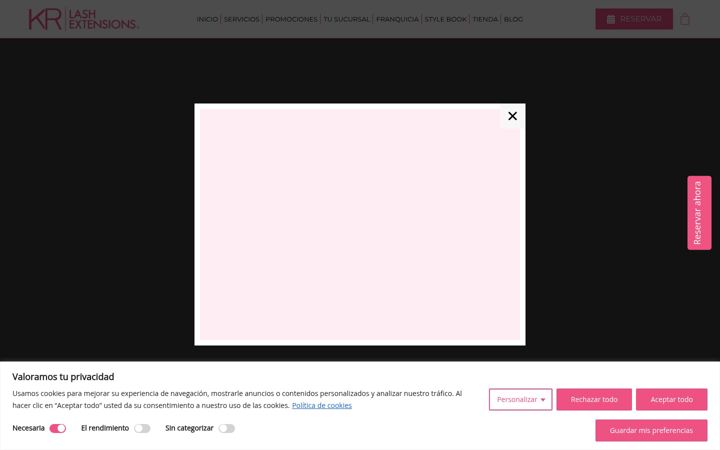The width and height of the screenshot is (720, 450).
Task: Open the SERVICIOS menu item
Action: [242, 19]
